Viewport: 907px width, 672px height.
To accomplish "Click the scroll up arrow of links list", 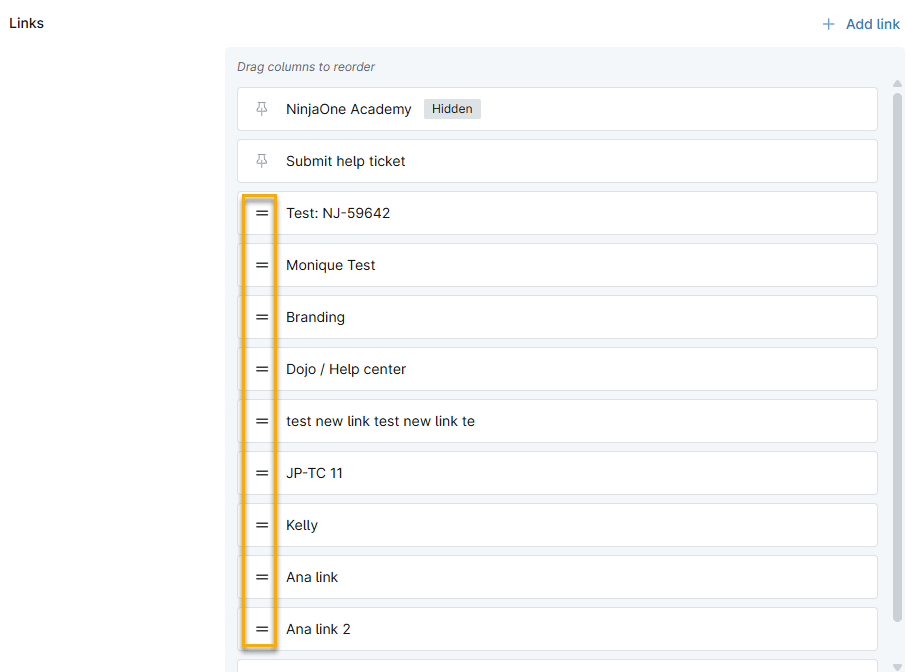I will point(897,86).
